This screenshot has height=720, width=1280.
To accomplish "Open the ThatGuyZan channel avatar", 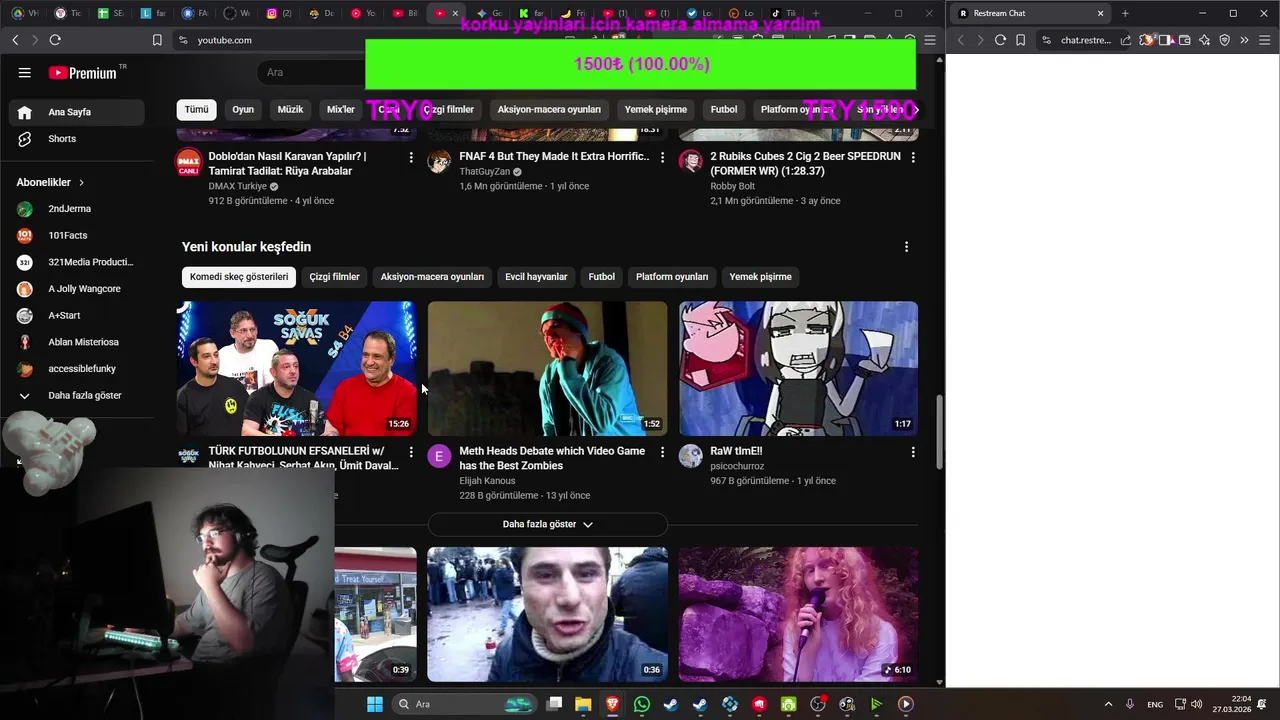I will tap(439, 161).
